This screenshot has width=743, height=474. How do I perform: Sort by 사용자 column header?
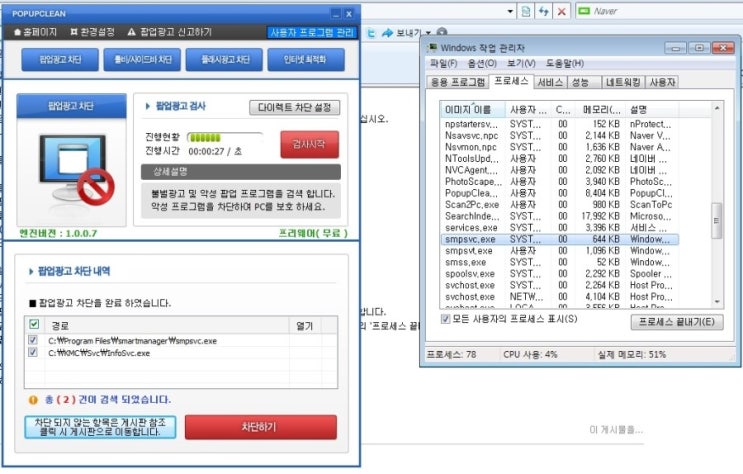coord(527,109)
